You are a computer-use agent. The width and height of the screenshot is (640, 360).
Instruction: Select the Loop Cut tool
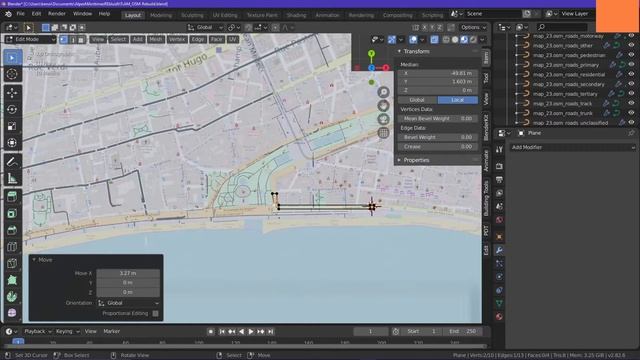point(12,247)
